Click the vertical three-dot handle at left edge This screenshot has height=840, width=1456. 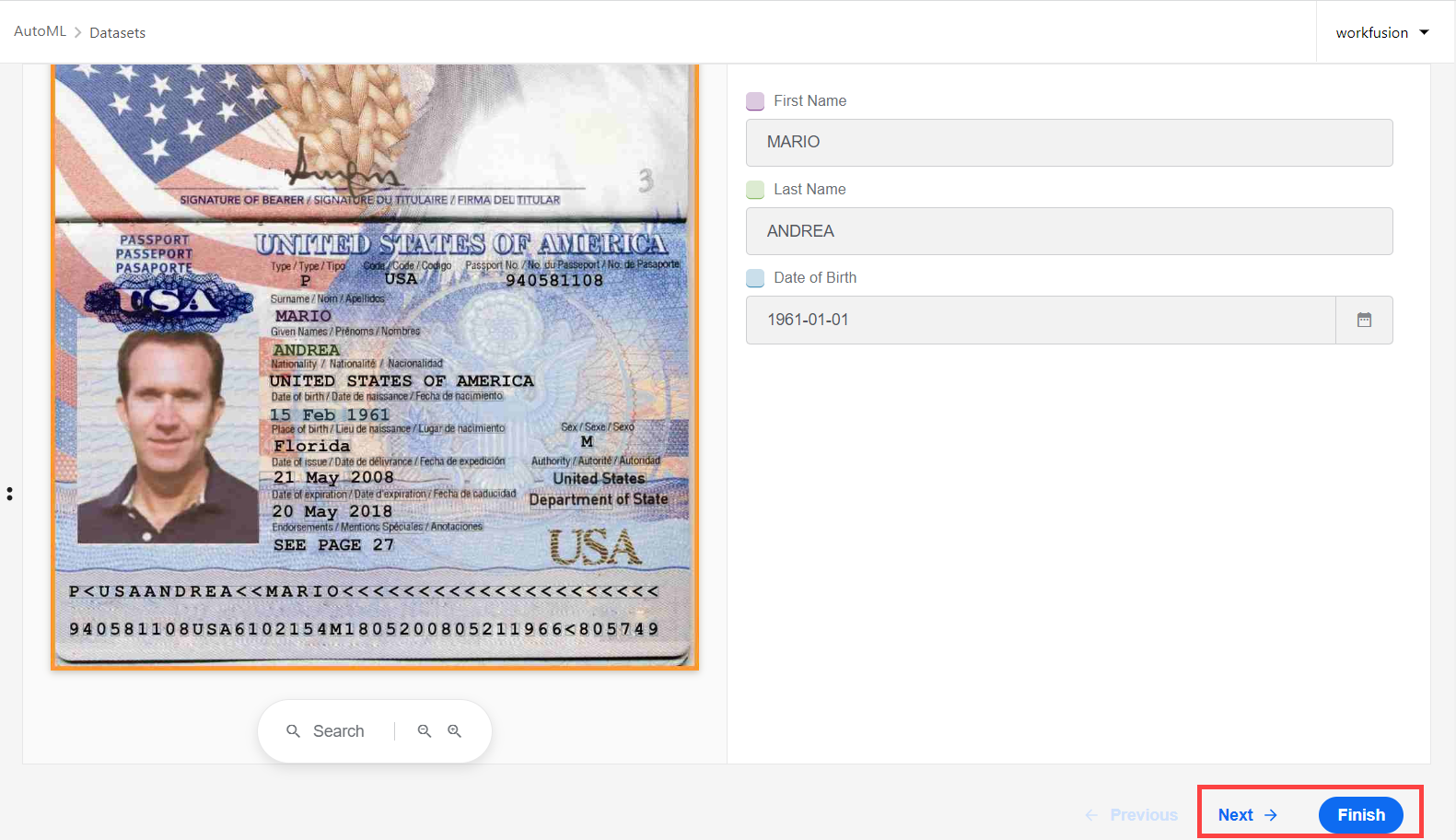(9, 495)
